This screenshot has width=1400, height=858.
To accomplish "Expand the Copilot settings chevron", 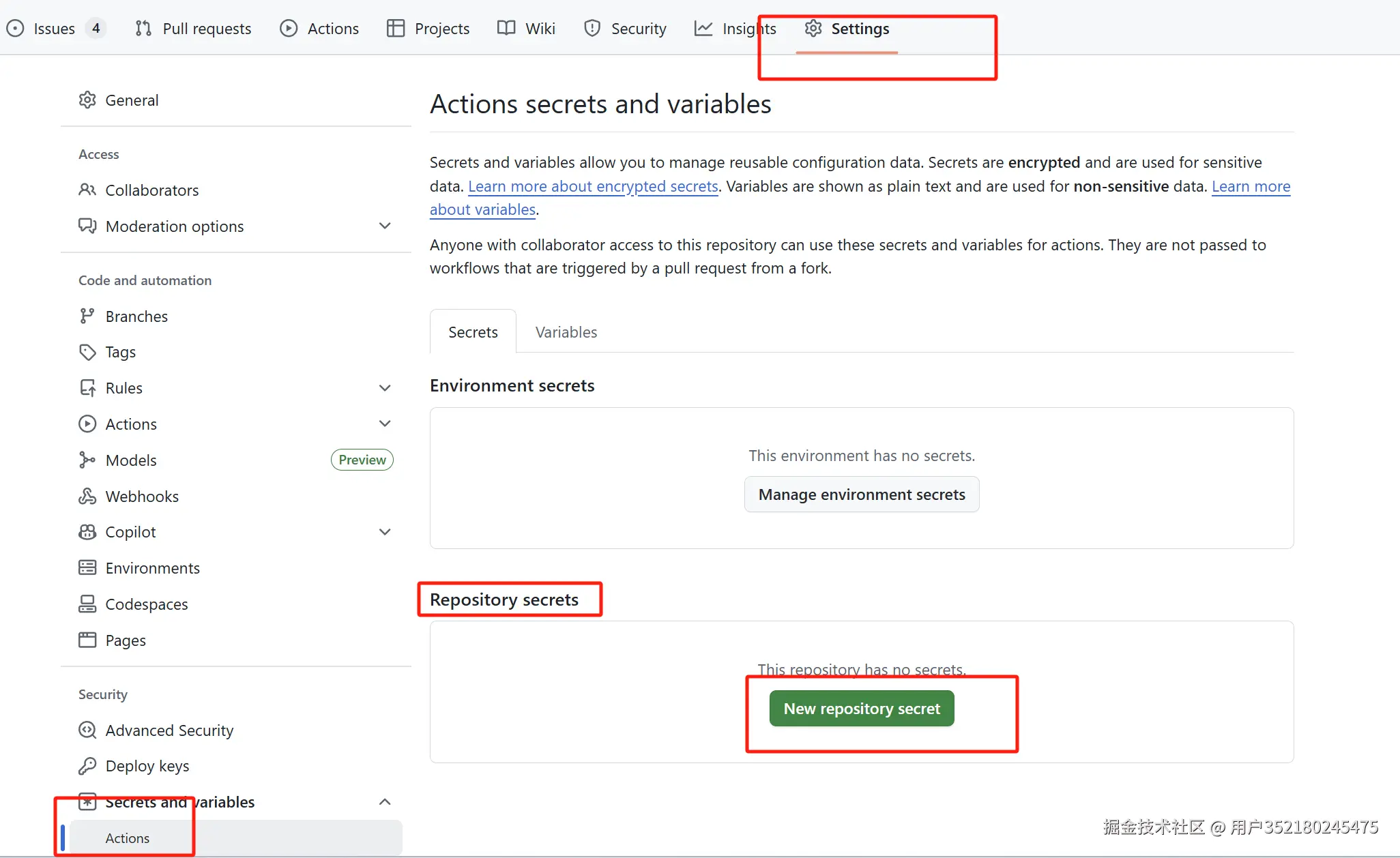I will (x=385, y=532).
